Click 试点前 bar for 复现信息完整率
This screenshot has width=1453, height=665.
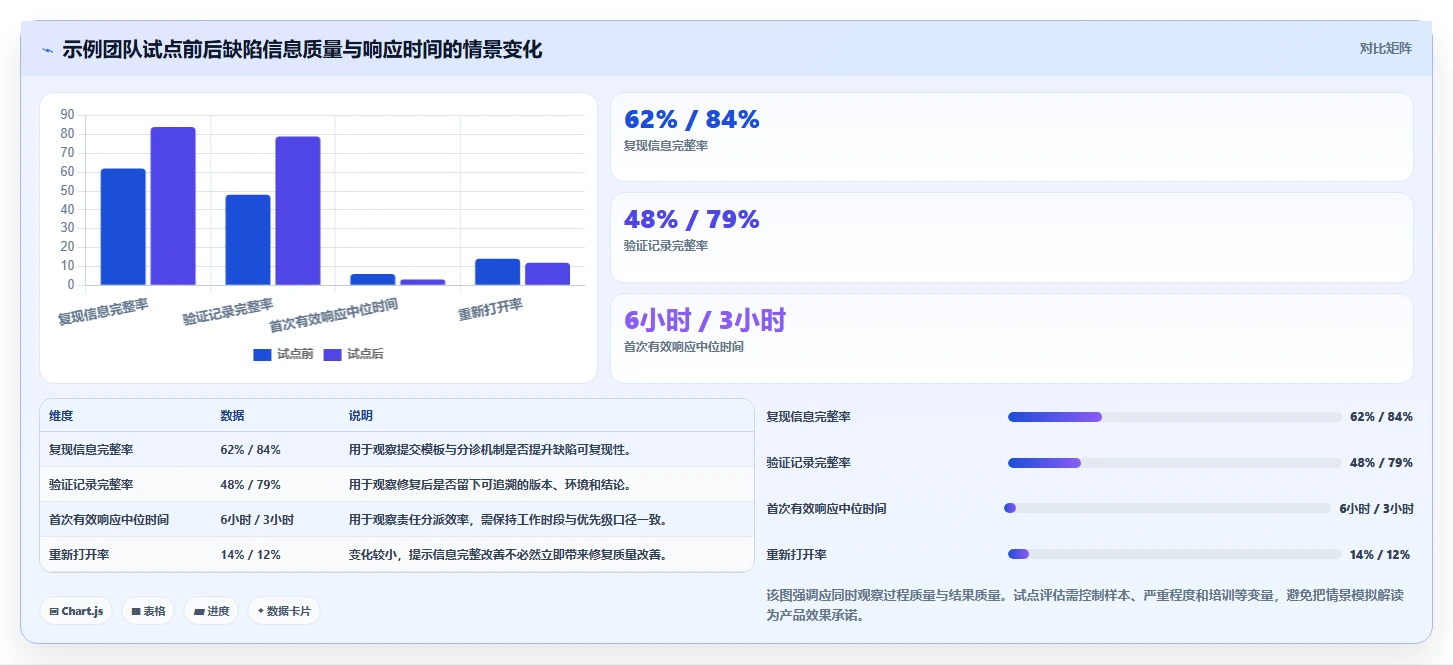[x=123, y=227]
